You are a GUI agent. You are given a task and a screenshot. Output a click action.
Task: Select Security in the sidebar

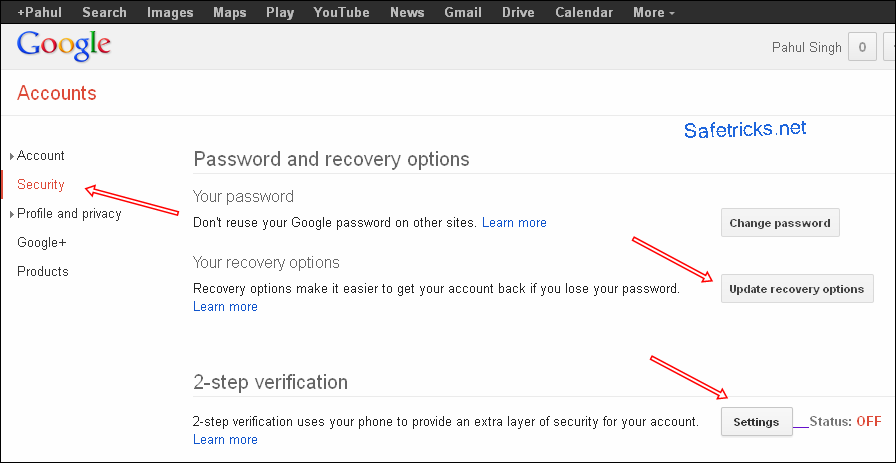pyautogui.click(x=41, y=185)
